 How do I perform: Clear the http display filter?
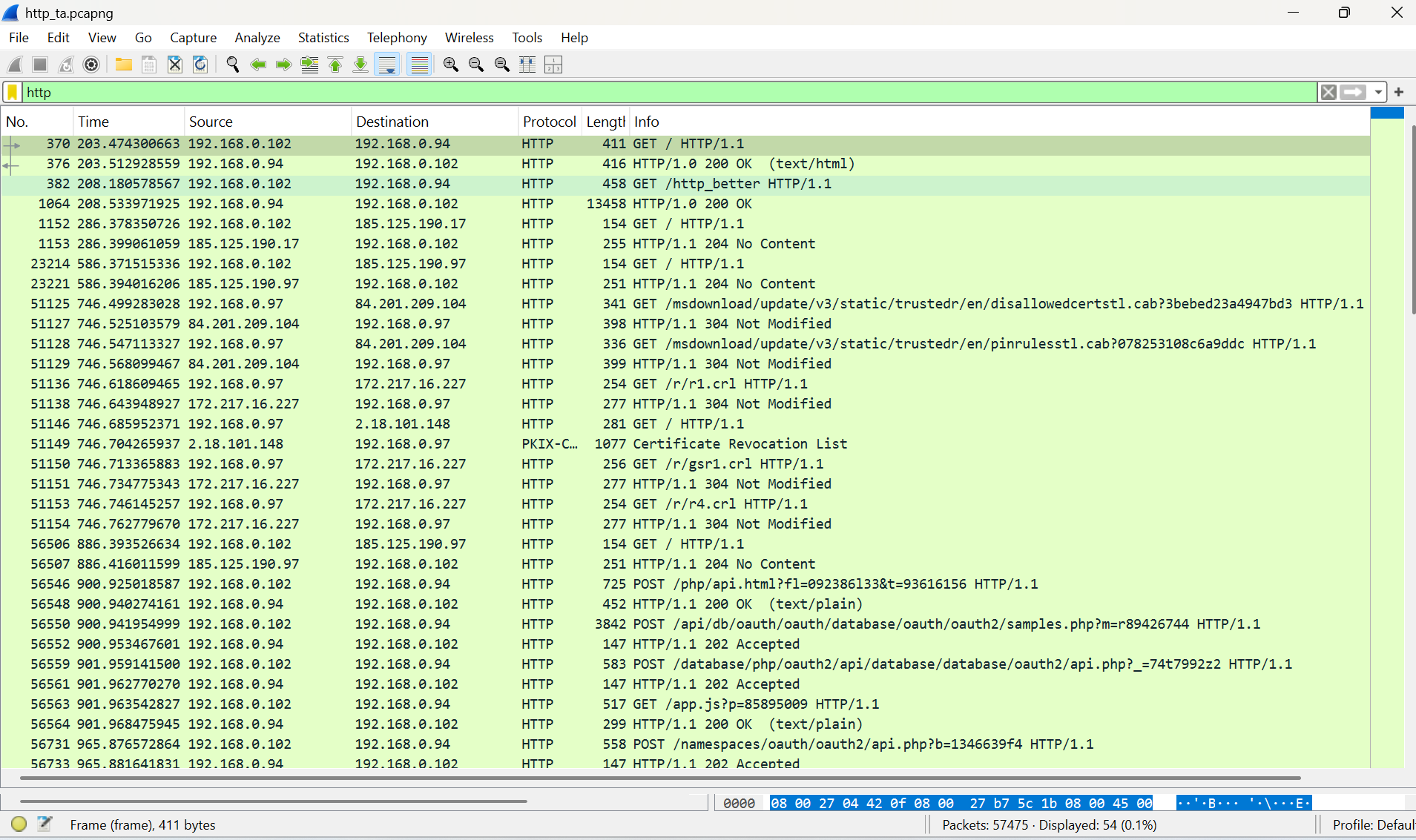click(1328, 92)
